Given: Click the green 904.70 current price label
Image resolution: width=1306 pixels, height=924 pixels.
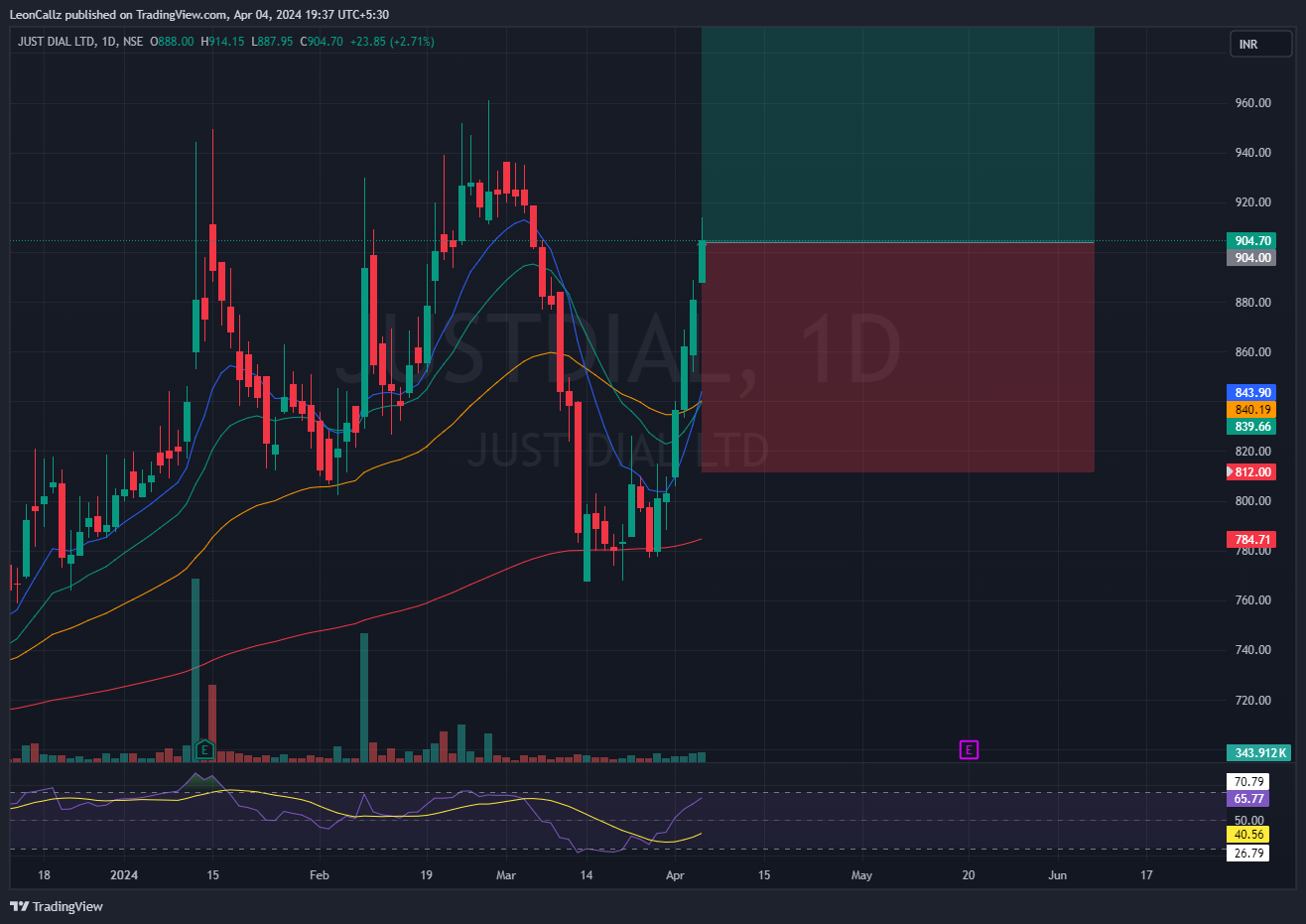Looking at the screenshot, I should tap(1252, 241).
